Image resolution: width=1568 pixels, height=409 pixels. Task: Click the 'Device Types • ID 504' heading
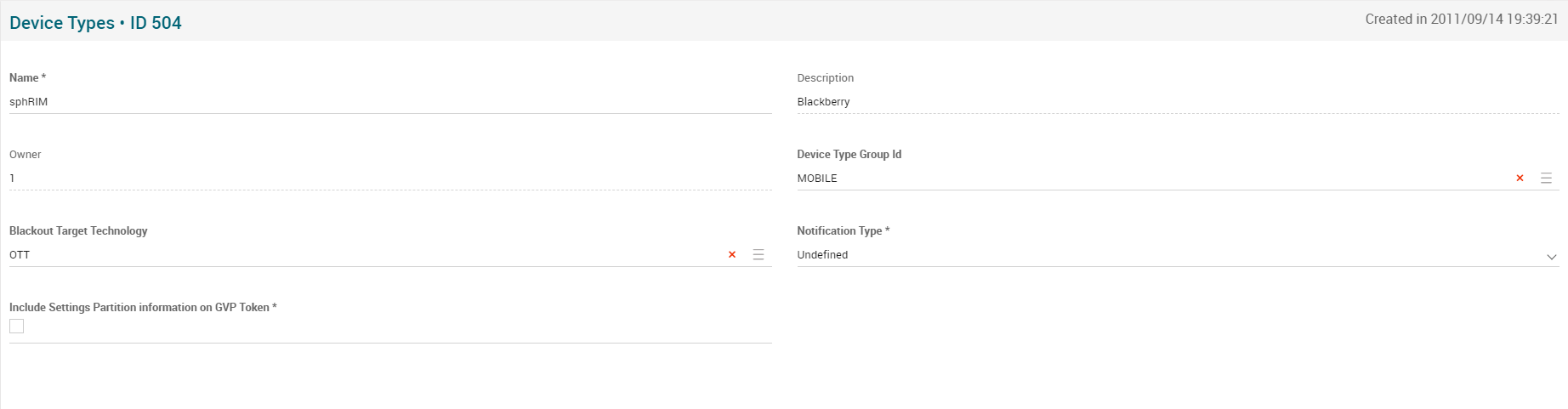tap(95, 23)
